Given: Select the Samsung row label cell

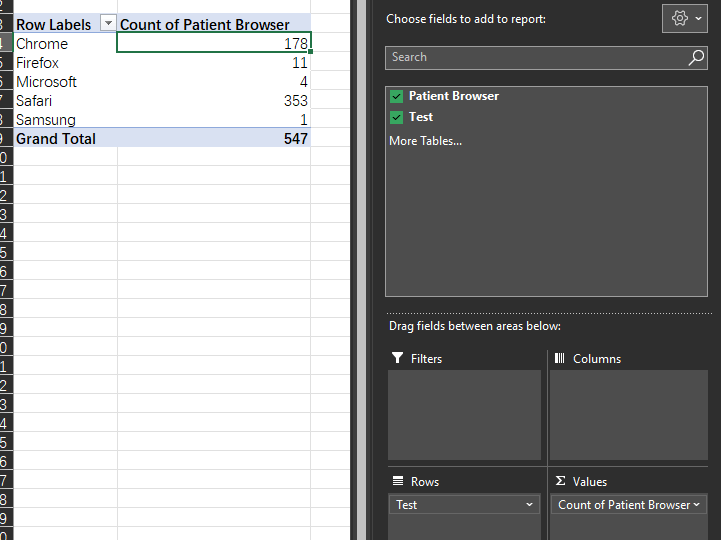Looking at the screenshot, I should click(x=65, y=120).
